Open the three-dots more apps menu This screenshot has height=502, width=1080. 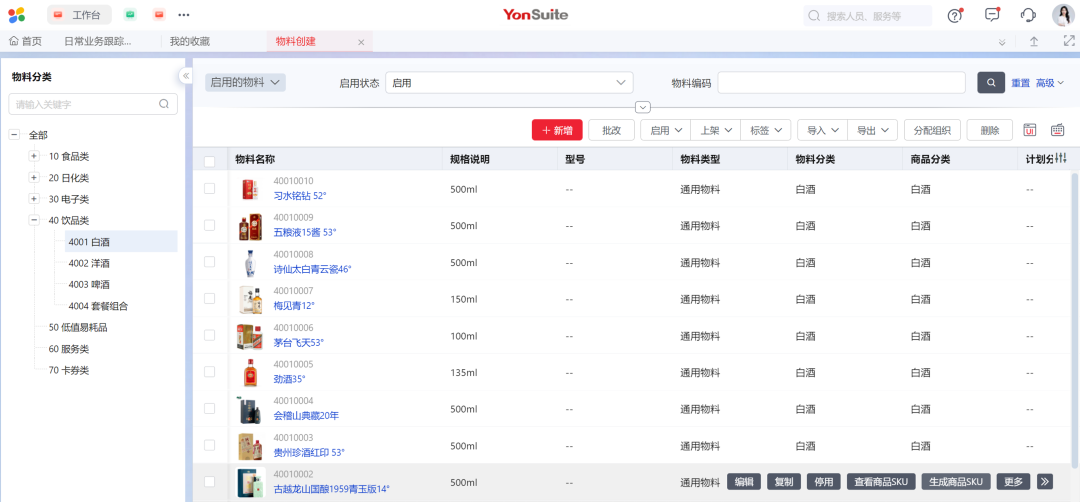[184, 14]
